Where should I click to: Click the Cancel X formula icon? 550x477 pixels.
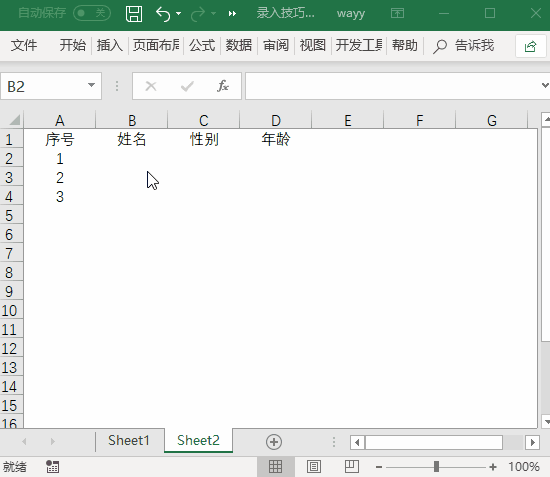tap(151, 86)
